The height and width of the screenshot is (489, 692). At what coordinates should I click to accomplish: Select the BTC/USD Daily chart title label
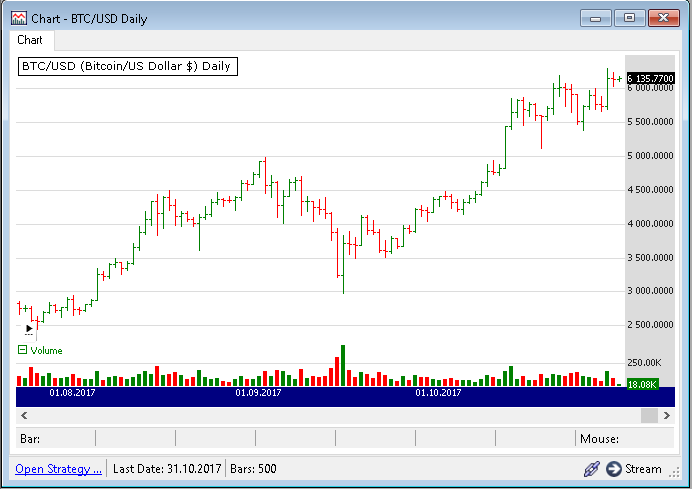coord(126,67)
